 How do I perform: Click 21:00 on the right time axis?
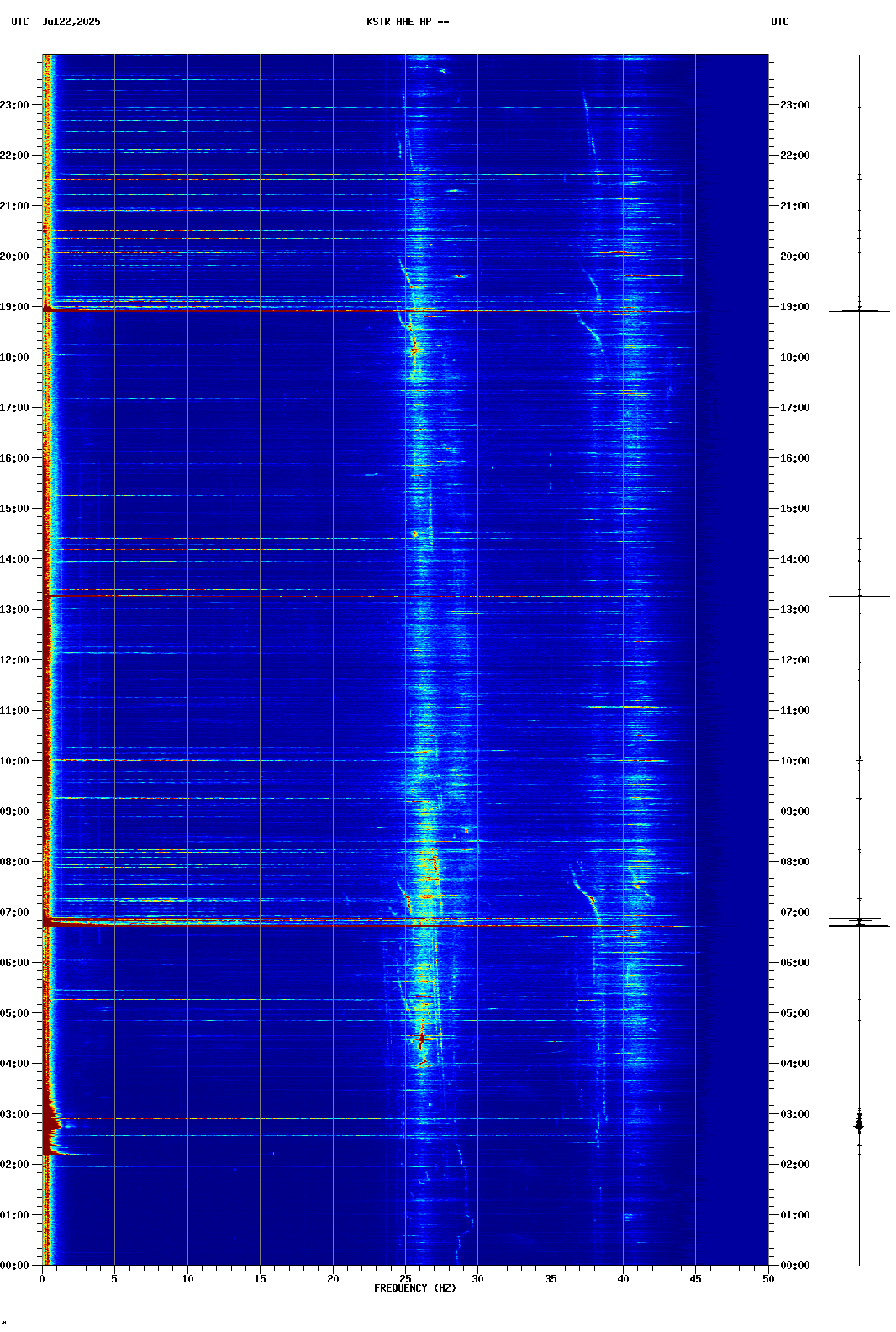coord(795,206)
